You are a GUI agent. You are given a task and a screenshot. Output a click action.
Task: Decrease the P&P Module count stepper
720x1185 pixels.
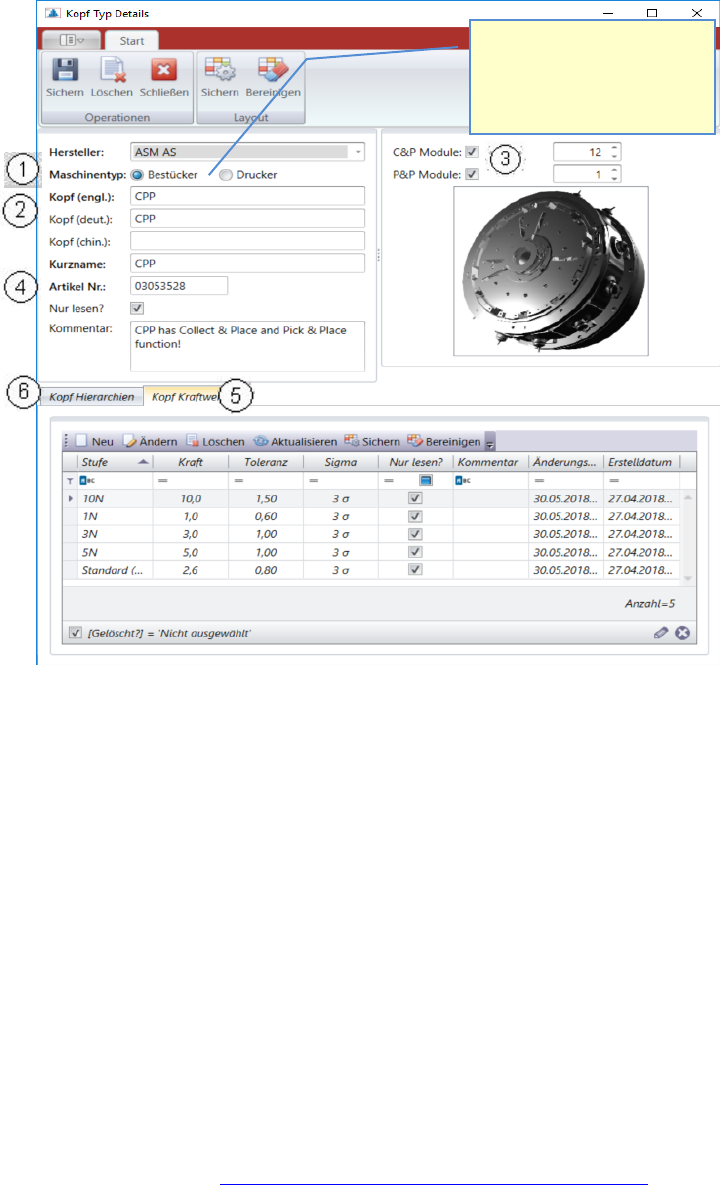click(x=614, y=179)
